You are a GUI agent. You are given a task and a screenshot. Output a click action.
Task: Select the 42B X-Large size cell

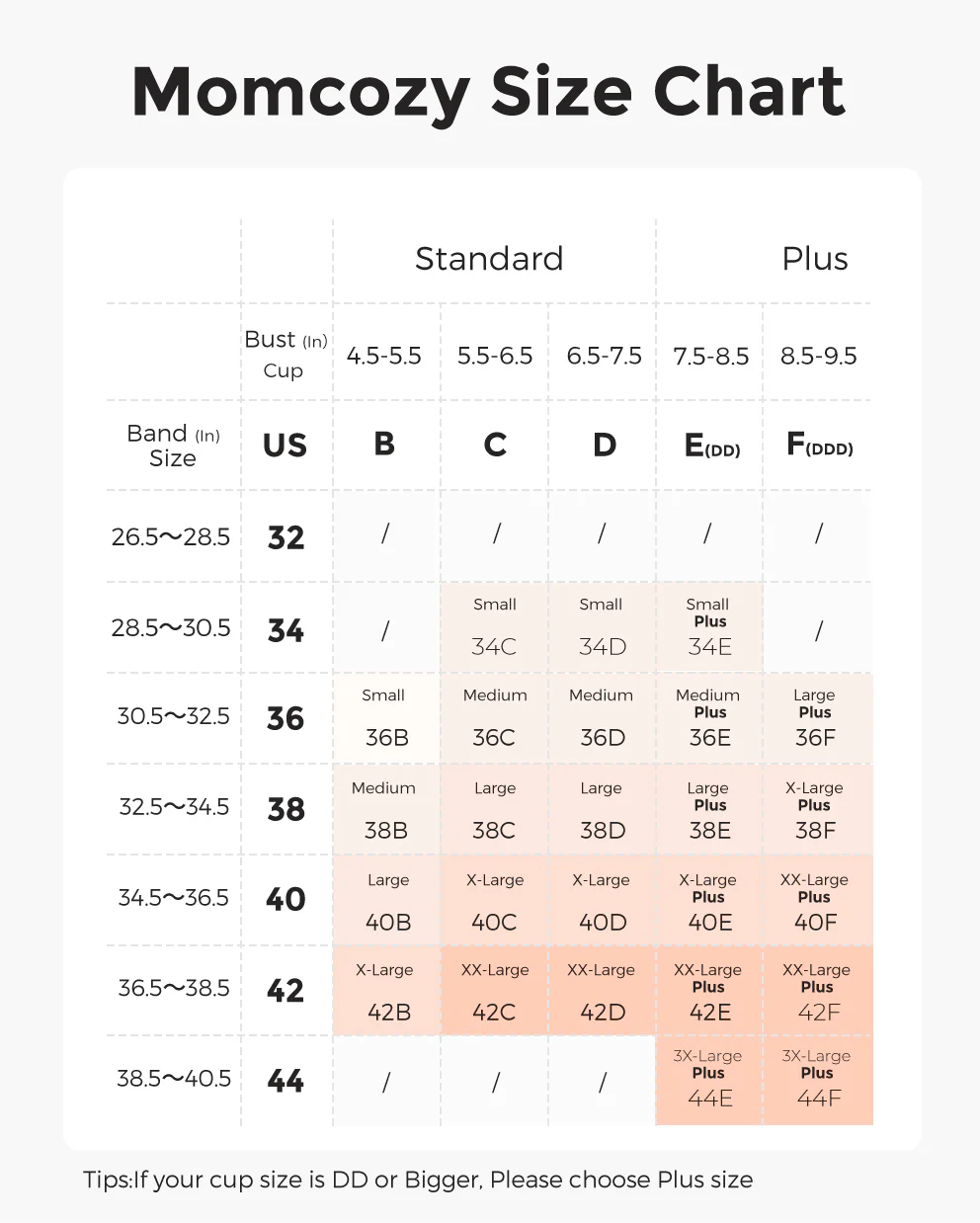(387, 991)
